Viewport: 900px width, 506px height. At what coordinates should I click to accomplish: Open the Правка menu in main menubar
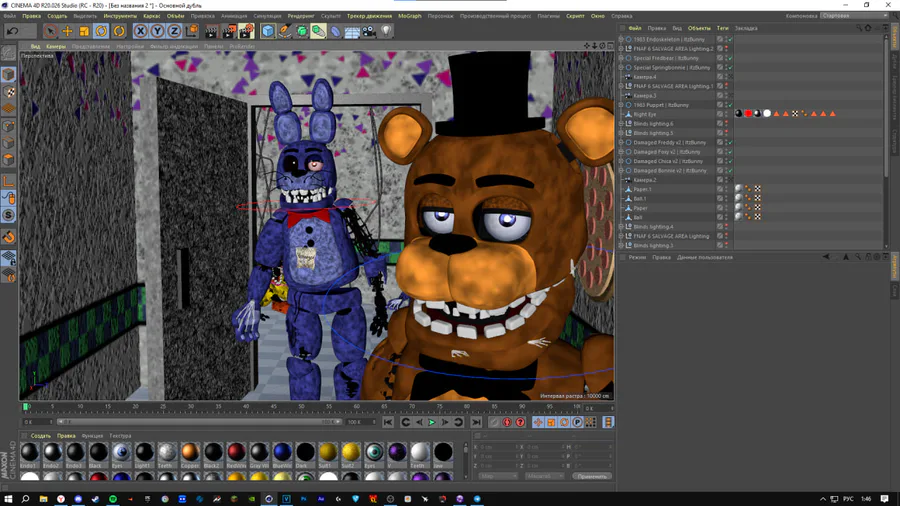click(x=32, y=16)
